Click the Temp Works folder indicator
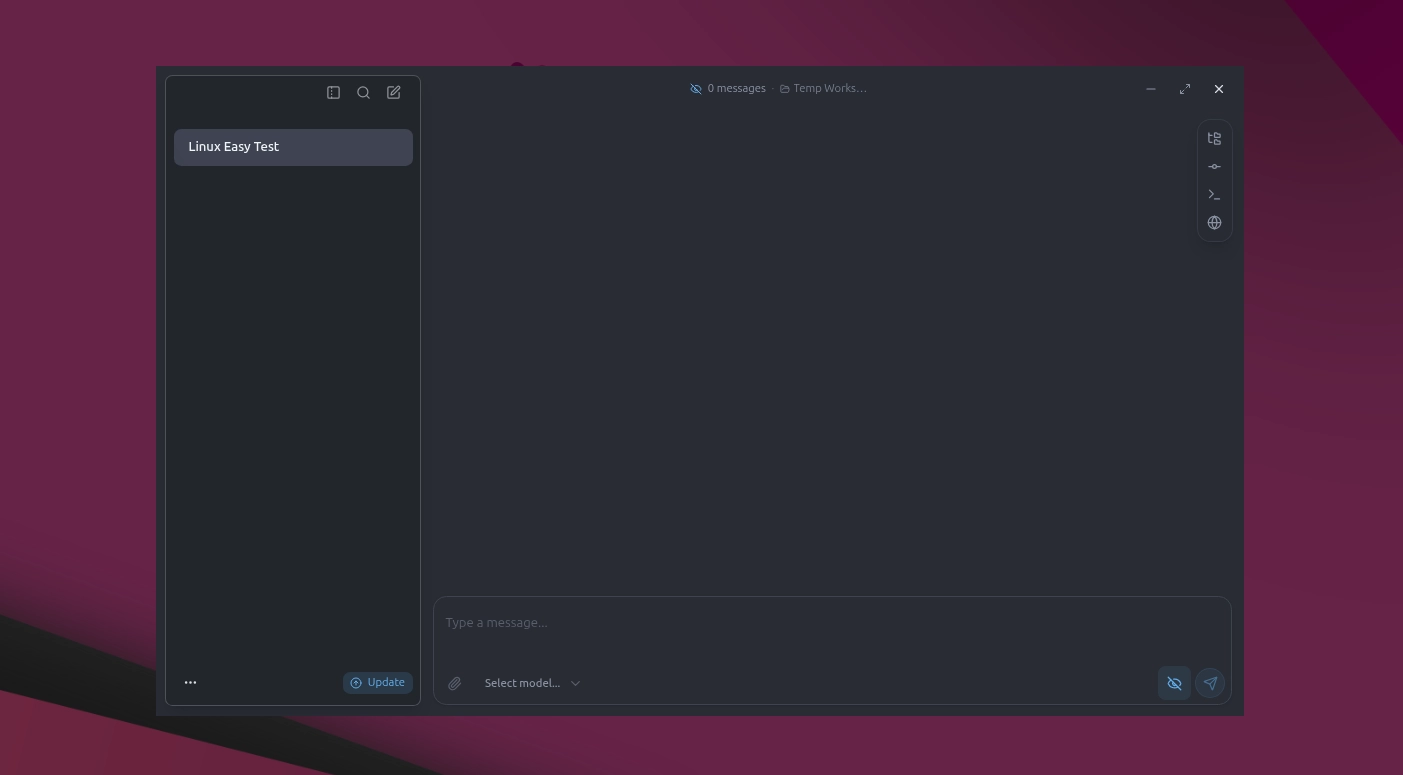This screenshot has height=775, width=1403. (822, 88)
